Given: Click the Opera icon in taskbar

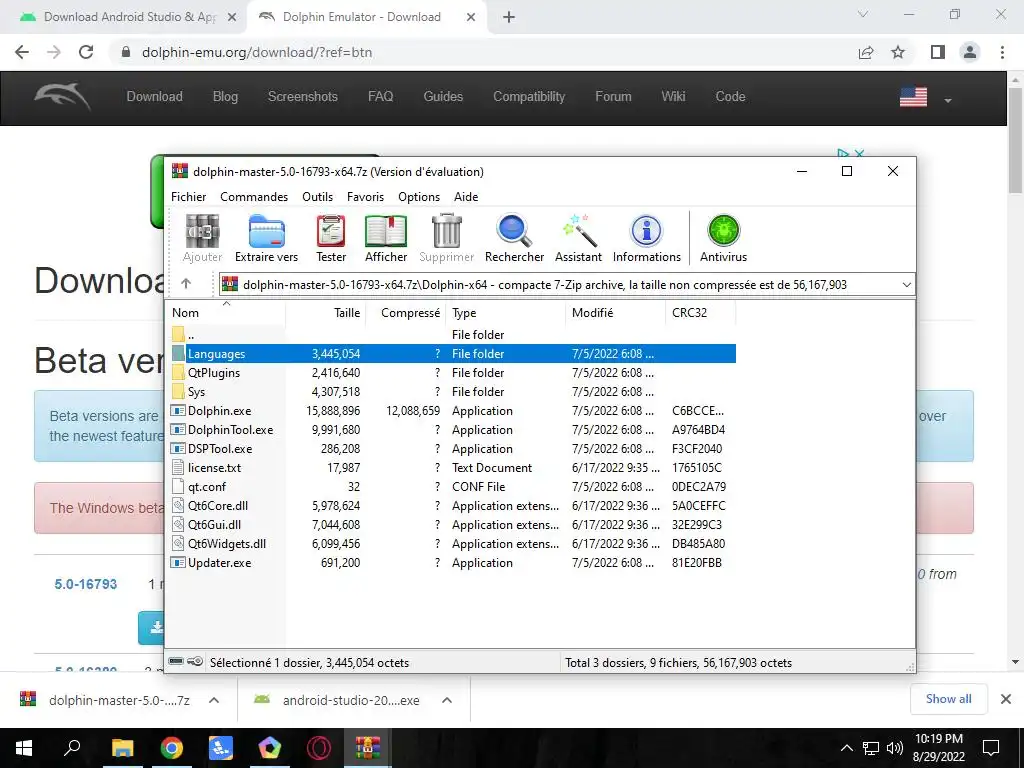Looking at the screenshot, I should pyautogui.click(x=319, y=748).
